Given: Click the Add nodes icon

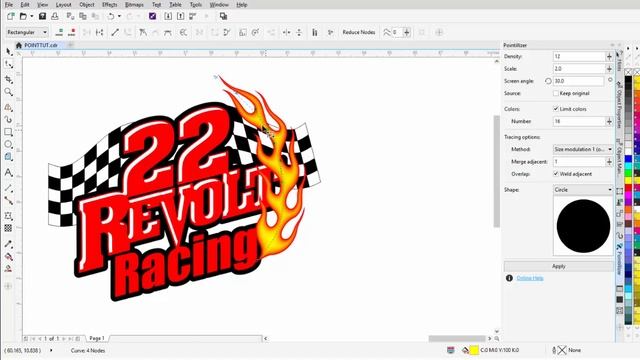Looking at the screenshot, I should (60, 32).
